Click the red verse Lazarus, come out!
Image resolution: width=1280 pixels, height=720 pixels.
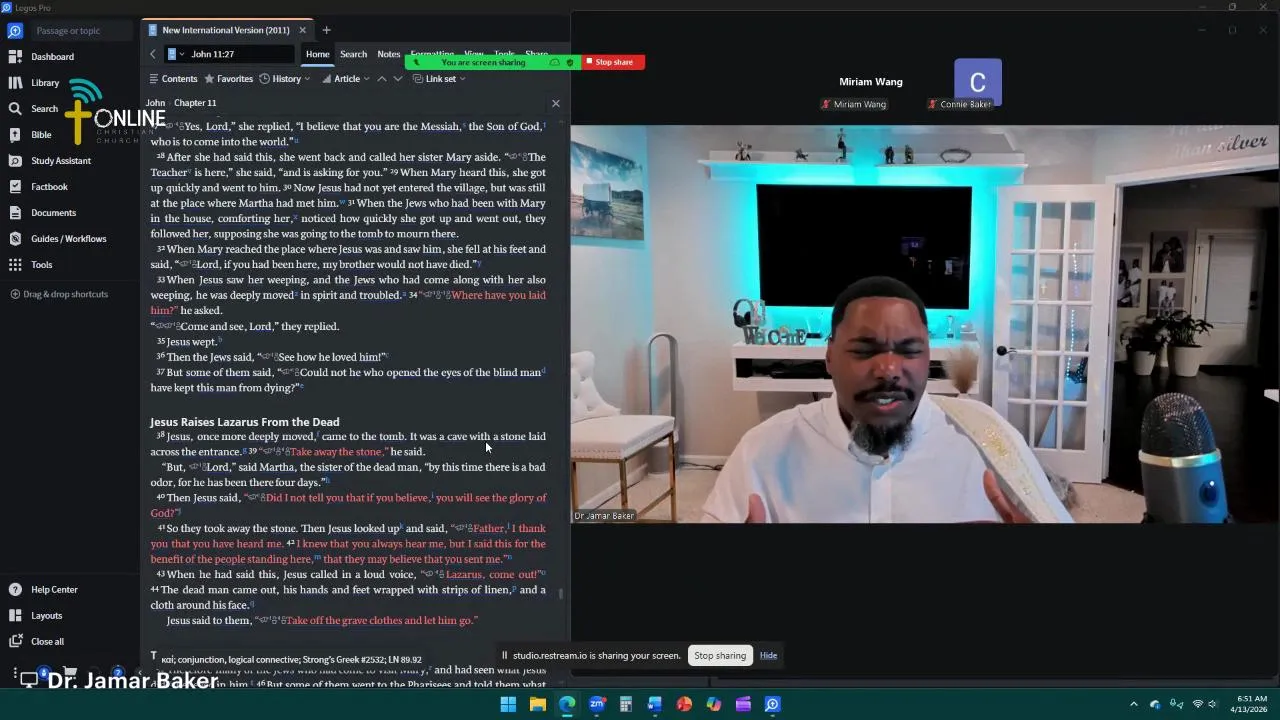[x=492, y=574]
